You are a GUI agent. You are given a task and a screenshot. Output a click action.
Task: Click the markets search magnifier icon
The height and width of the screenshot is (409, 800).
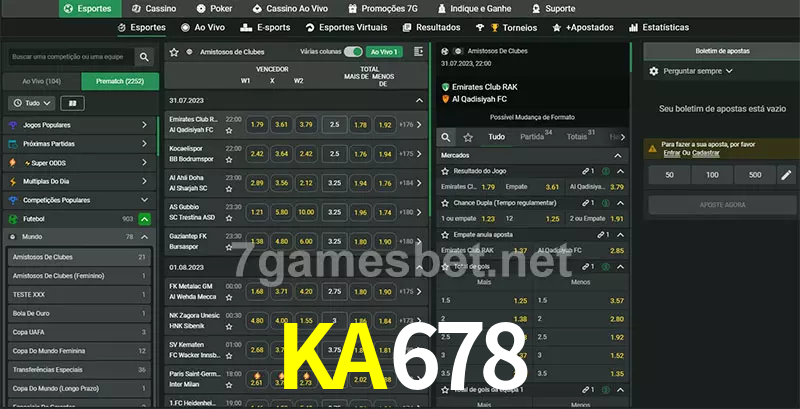pos(446,137)
